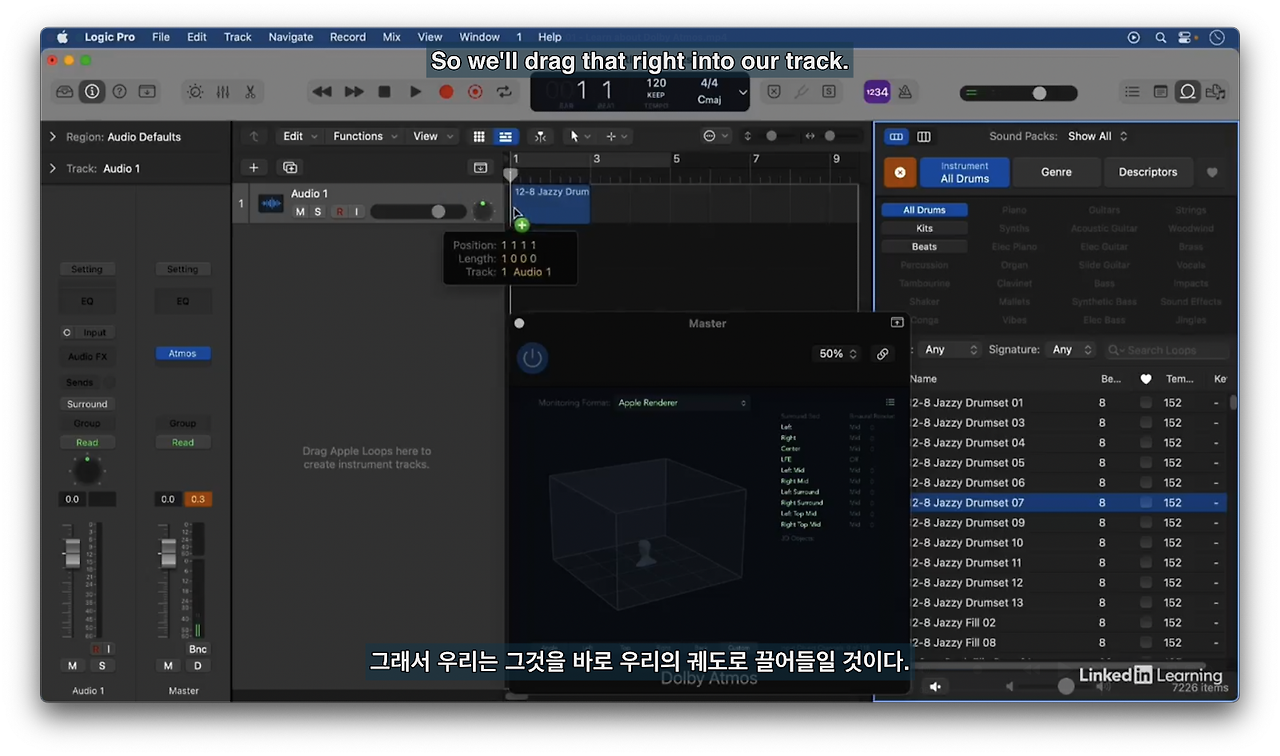Viewport: 1280px width, 756px height.
Task: Open Editors with the scissors icon
Action: coord(250,92)
